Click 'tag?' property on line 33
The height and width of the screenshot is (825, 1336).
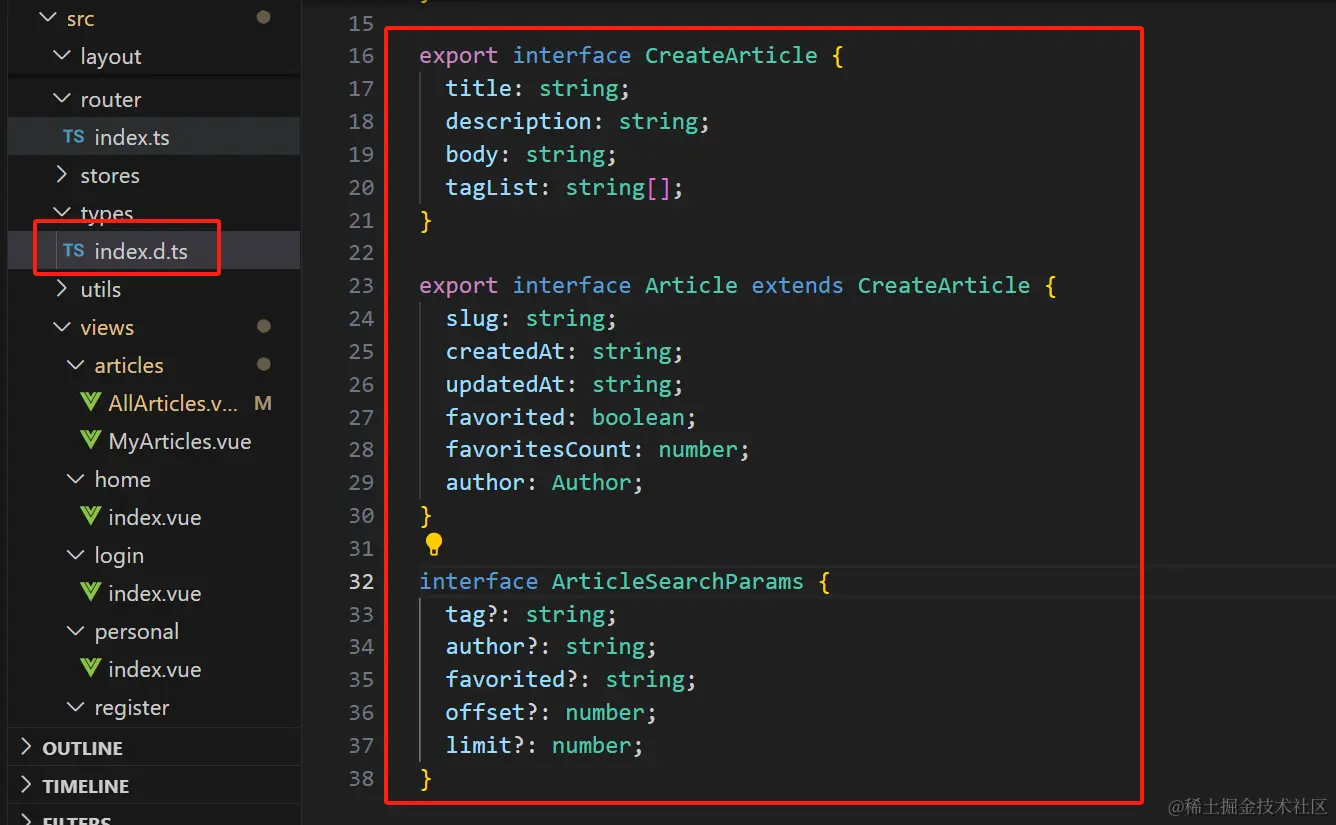click(472, 615)
